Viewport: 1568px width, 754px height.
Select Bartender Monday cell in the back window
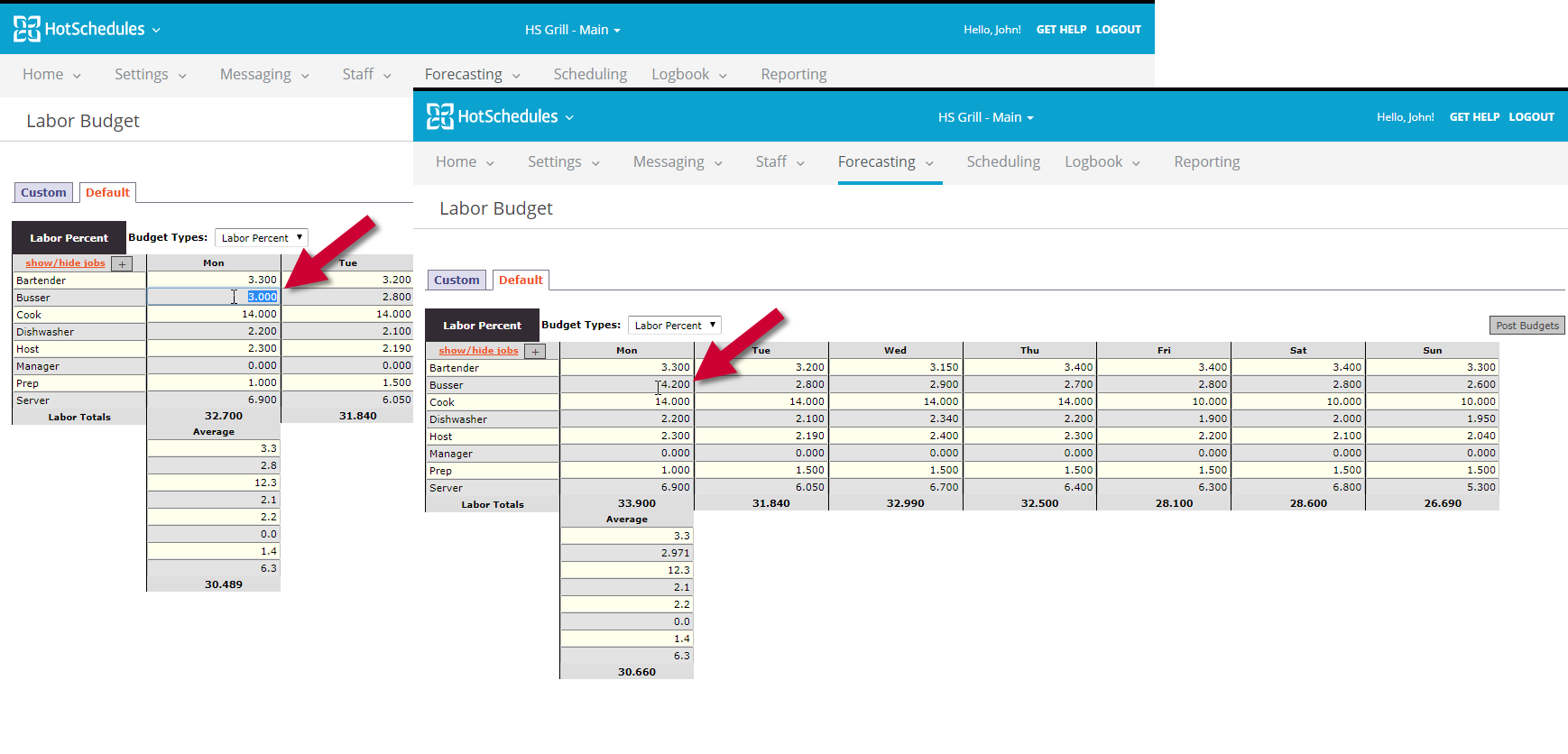pos(214,280)
